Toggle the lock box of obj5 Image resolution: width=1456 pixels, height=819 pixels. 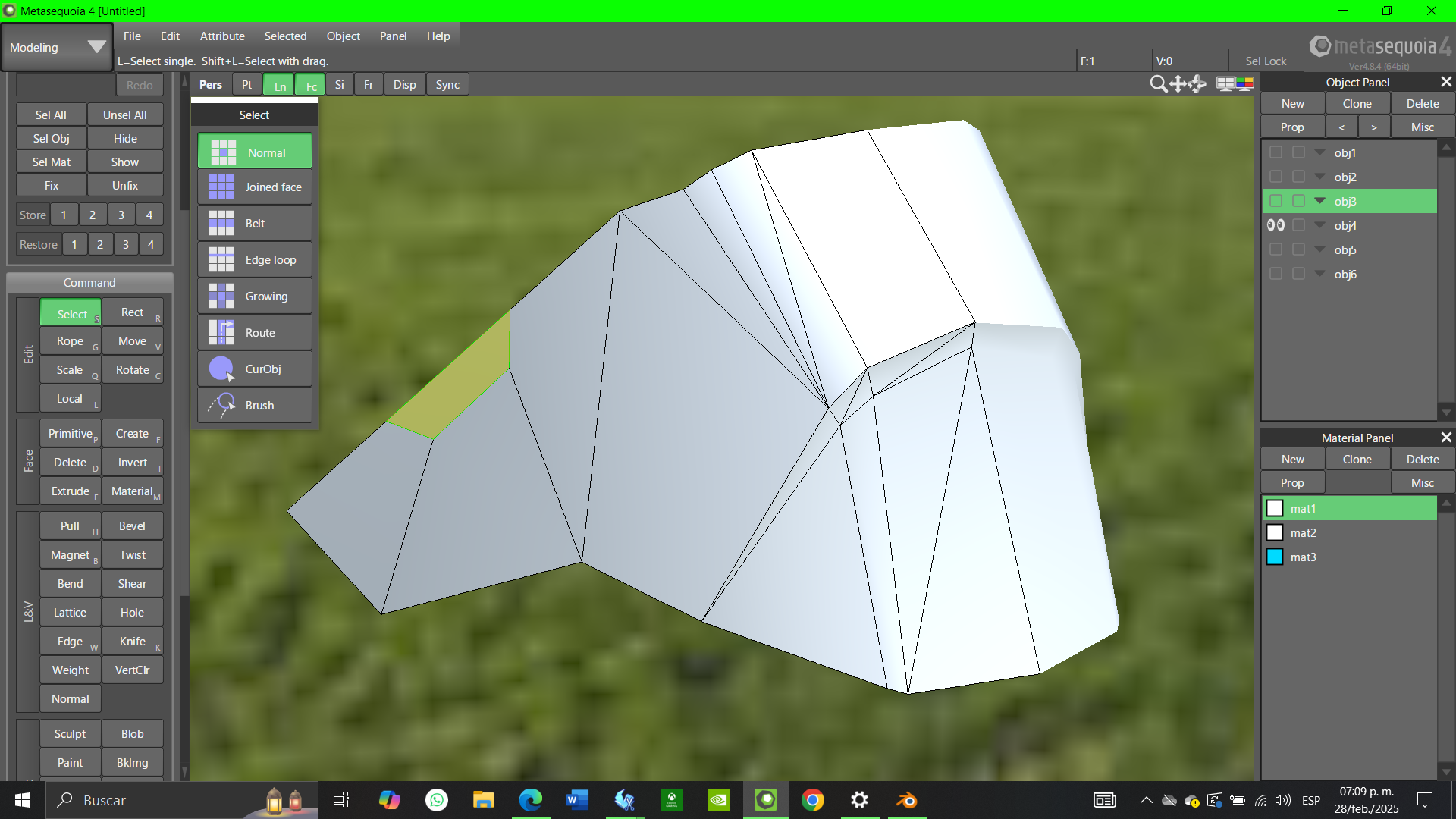pyautogui.click(x=1298, y=249)
